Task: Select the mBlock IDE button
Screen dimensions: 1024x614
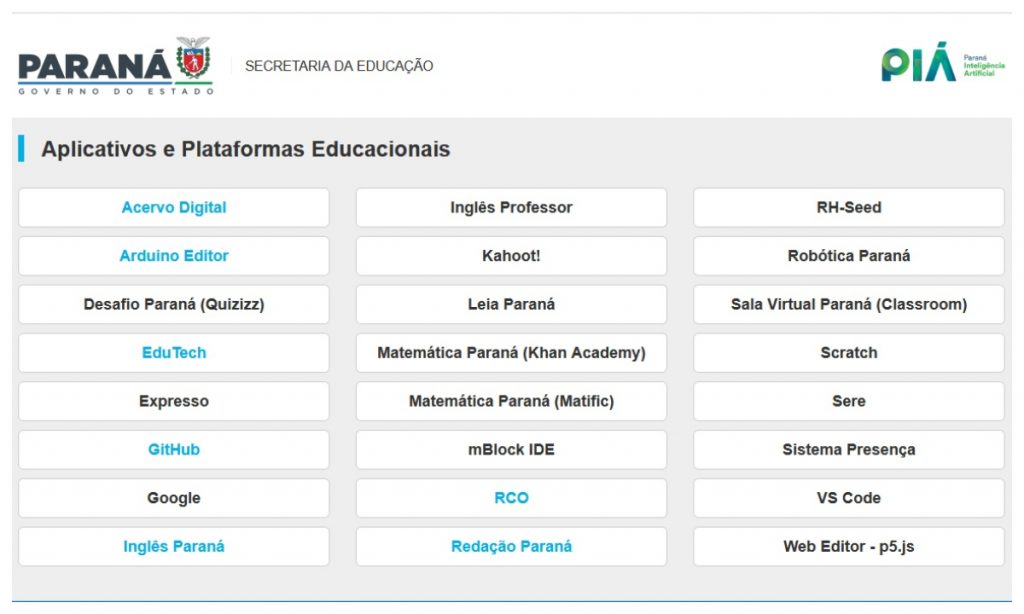Action: pos(511,450)
